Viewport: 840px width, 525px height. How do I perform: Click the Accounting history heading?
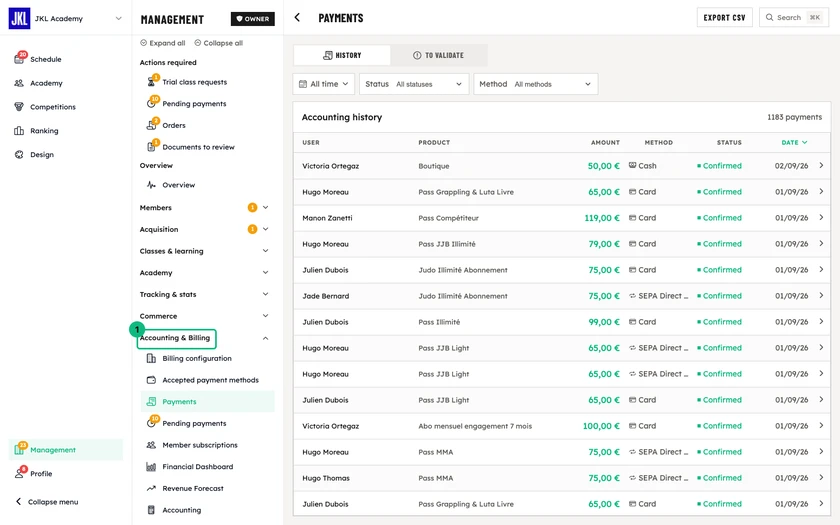342,117
